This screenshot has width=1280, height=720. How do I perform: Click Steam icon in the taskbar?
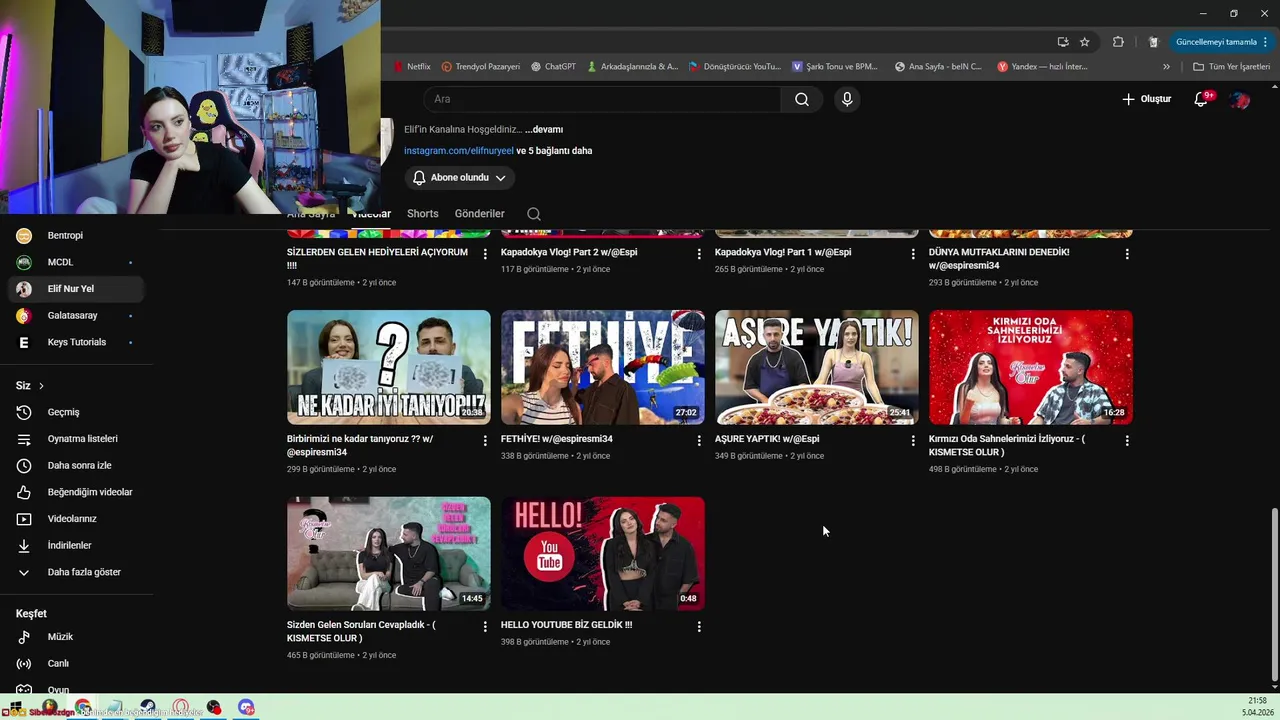tap(147, 708)
